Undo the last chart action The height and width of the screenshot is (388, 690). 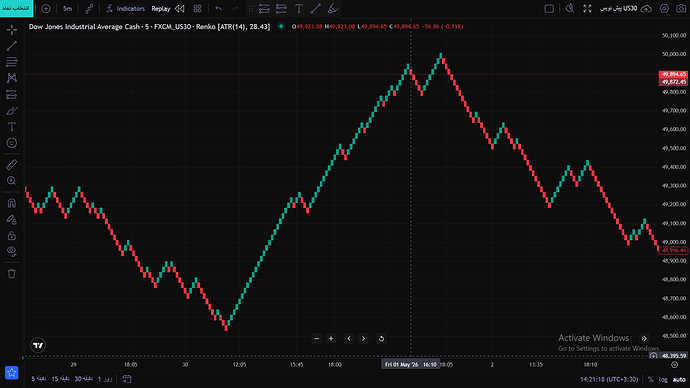click(x=219, y=9)
